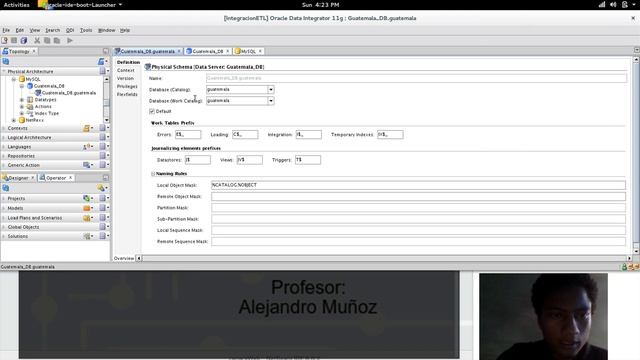Click the Solutions new icon
640x360 pixels.
[x=87, y=236]
